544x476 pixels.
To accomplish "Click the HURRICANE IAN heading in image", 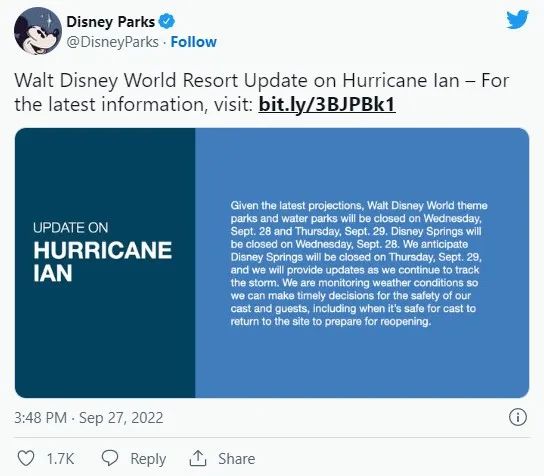I will (x=103, y=262).
